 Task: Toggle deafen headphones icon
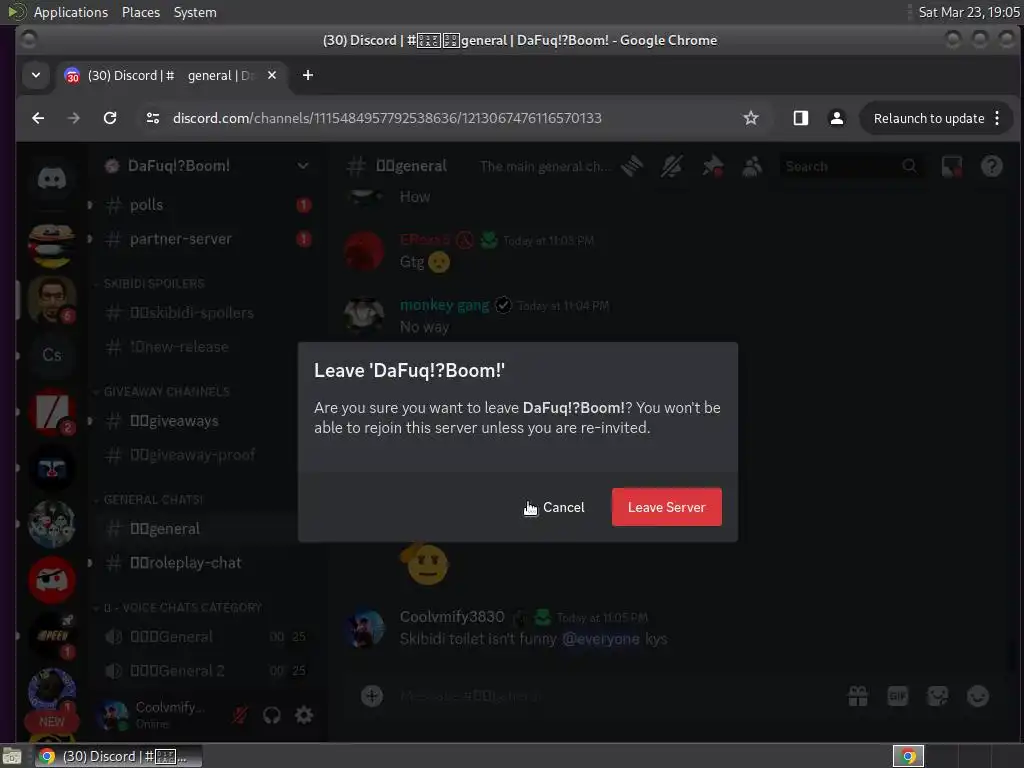(272, 715)
